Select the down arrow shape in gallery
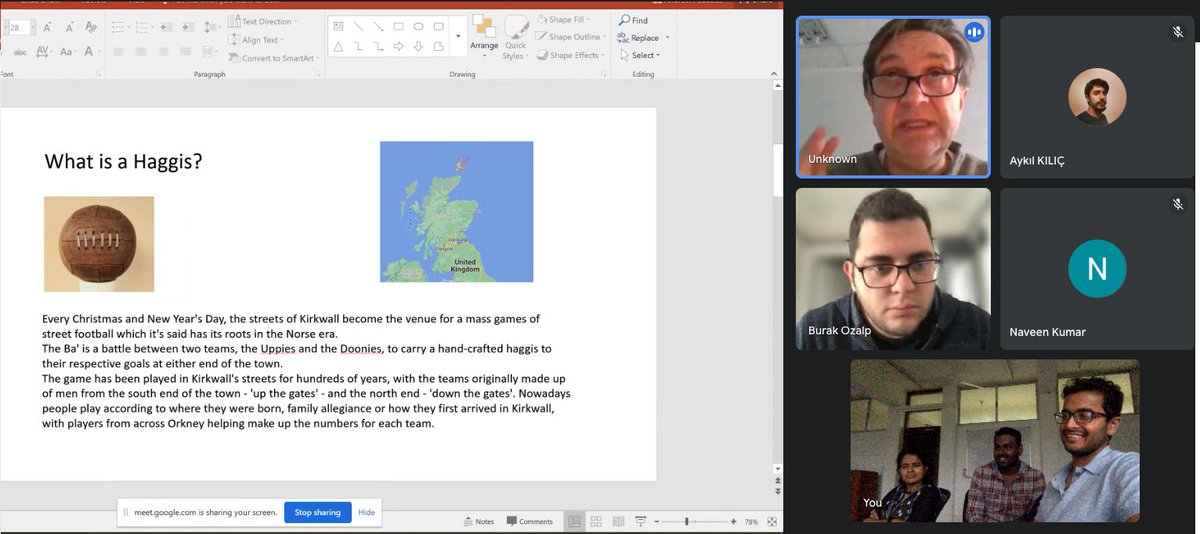 [x=418, y=46]
